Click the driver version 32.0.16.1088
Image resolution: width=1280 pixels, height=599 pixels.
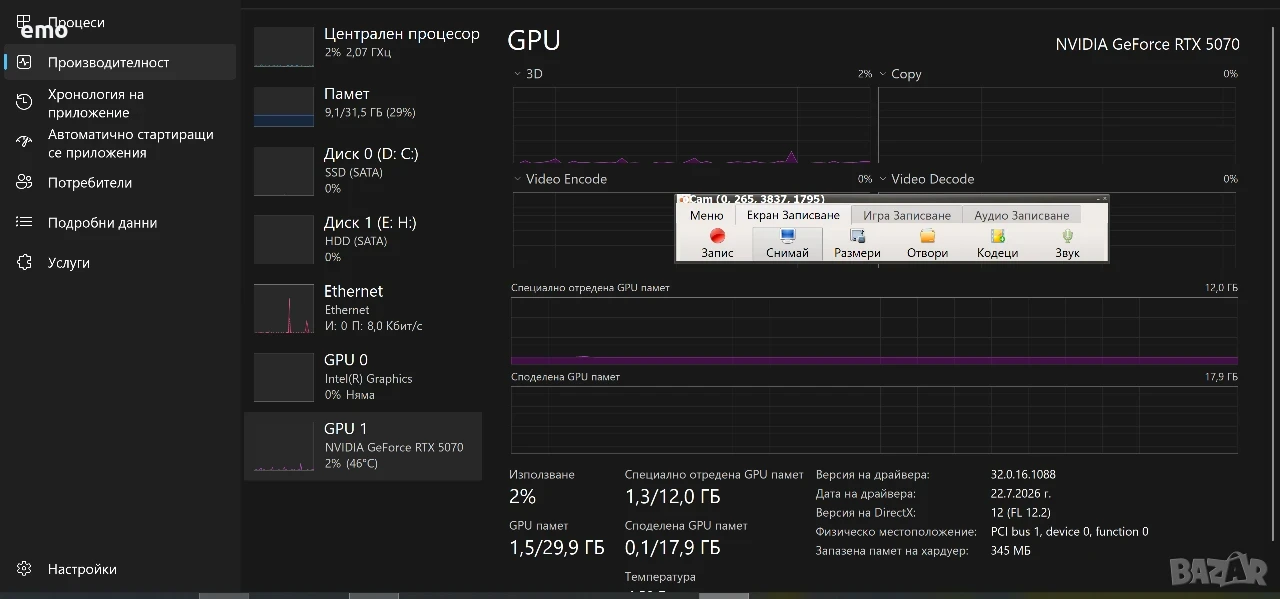tap(1023, 474)
